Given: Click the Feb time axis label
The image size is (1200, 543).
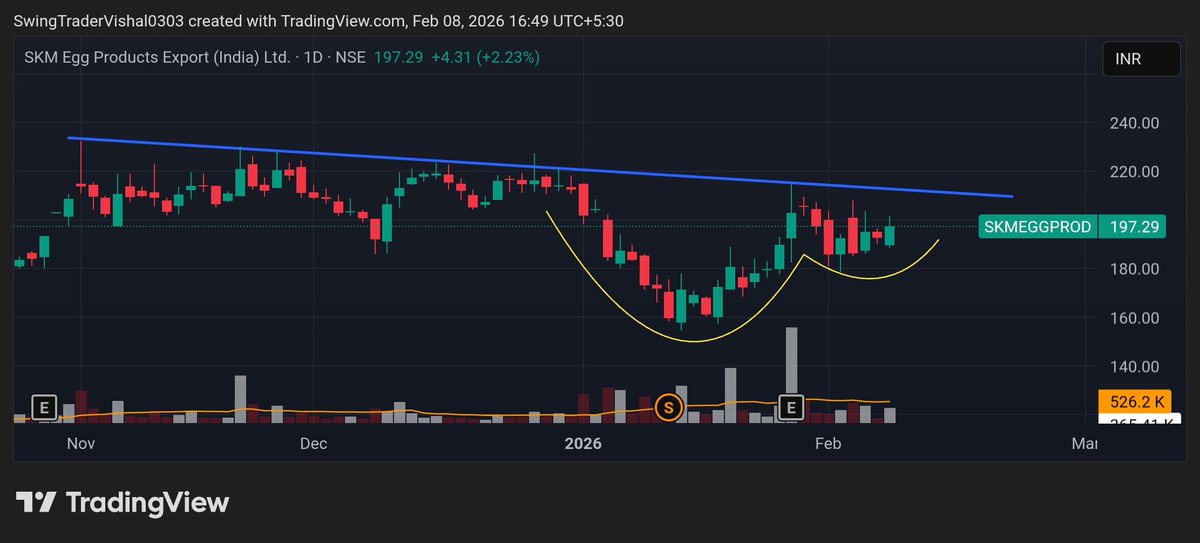Looking at the screenshot, I should (x=827, y=443).
